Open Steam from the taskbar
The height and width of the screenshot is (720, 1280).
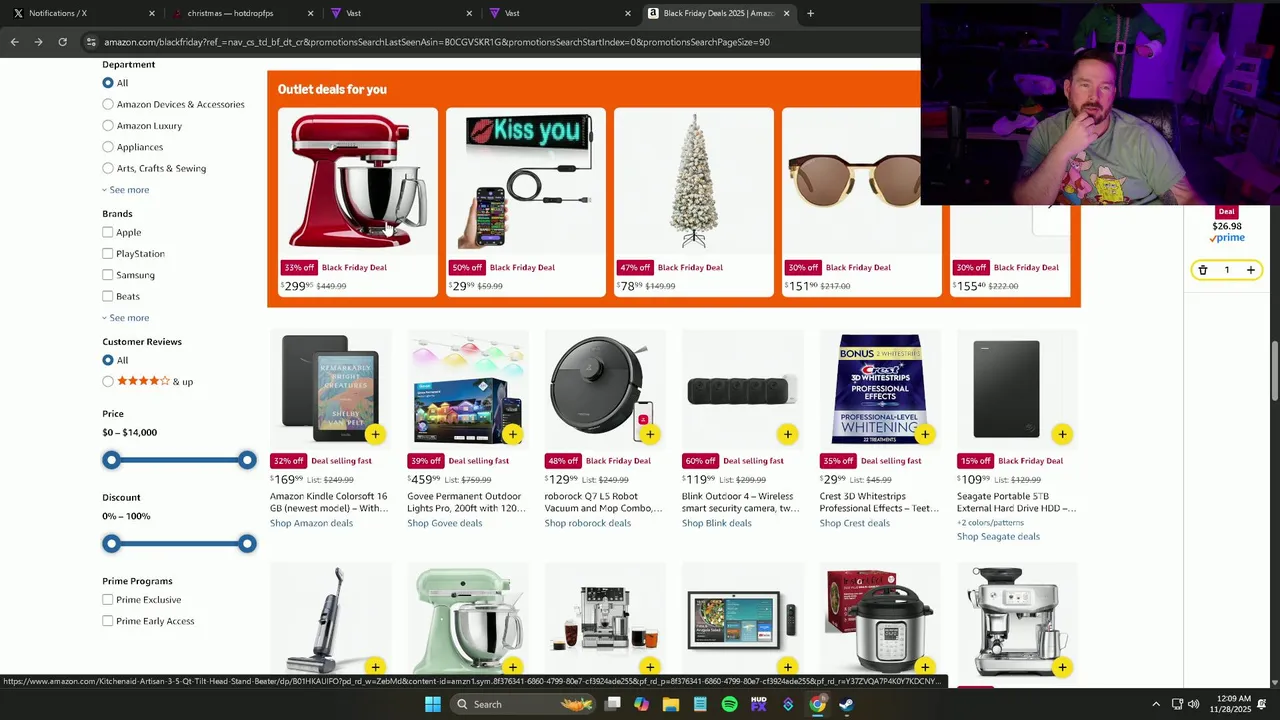(x=847, y=704)
